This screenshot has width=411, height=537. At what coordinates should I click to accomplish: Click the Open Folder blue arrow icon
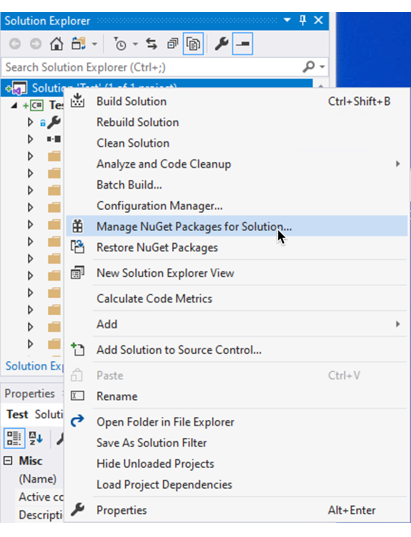[x=77, y=421]
